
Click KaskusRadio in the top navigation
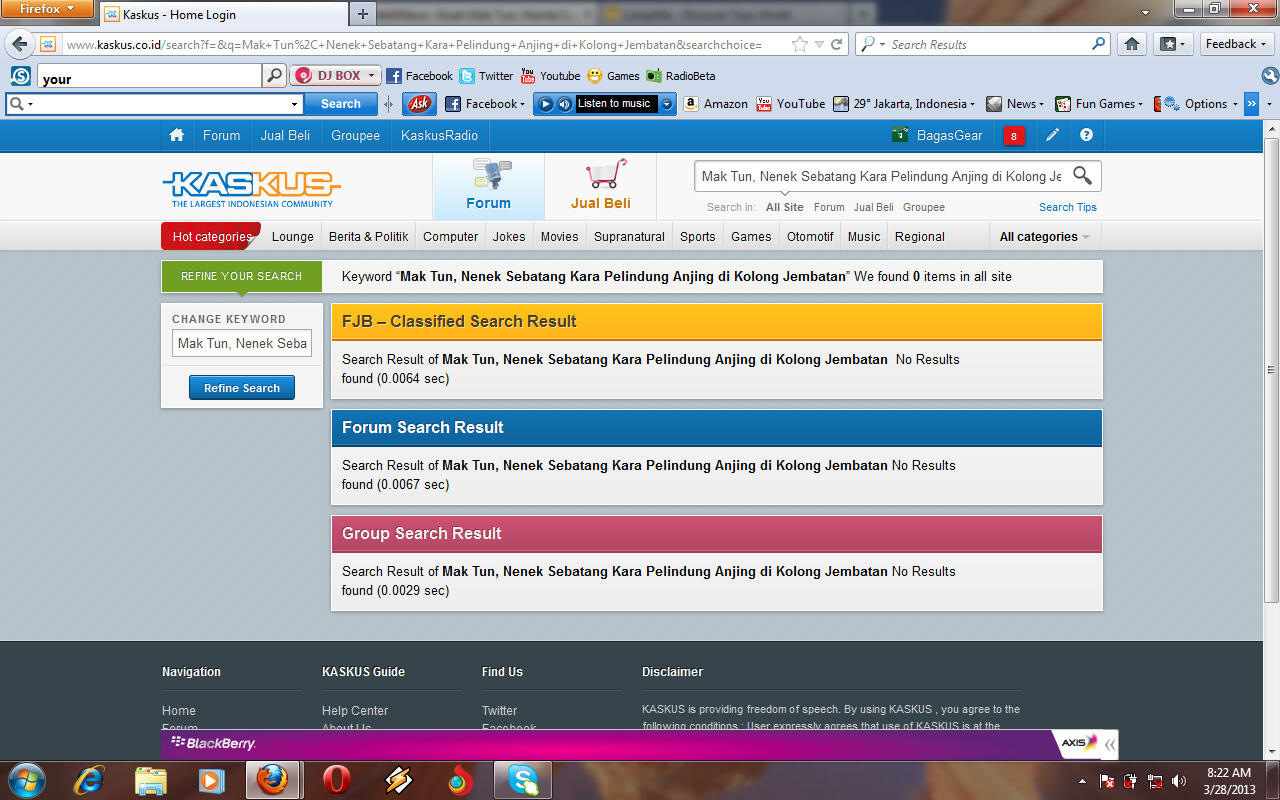click(440, 135)
